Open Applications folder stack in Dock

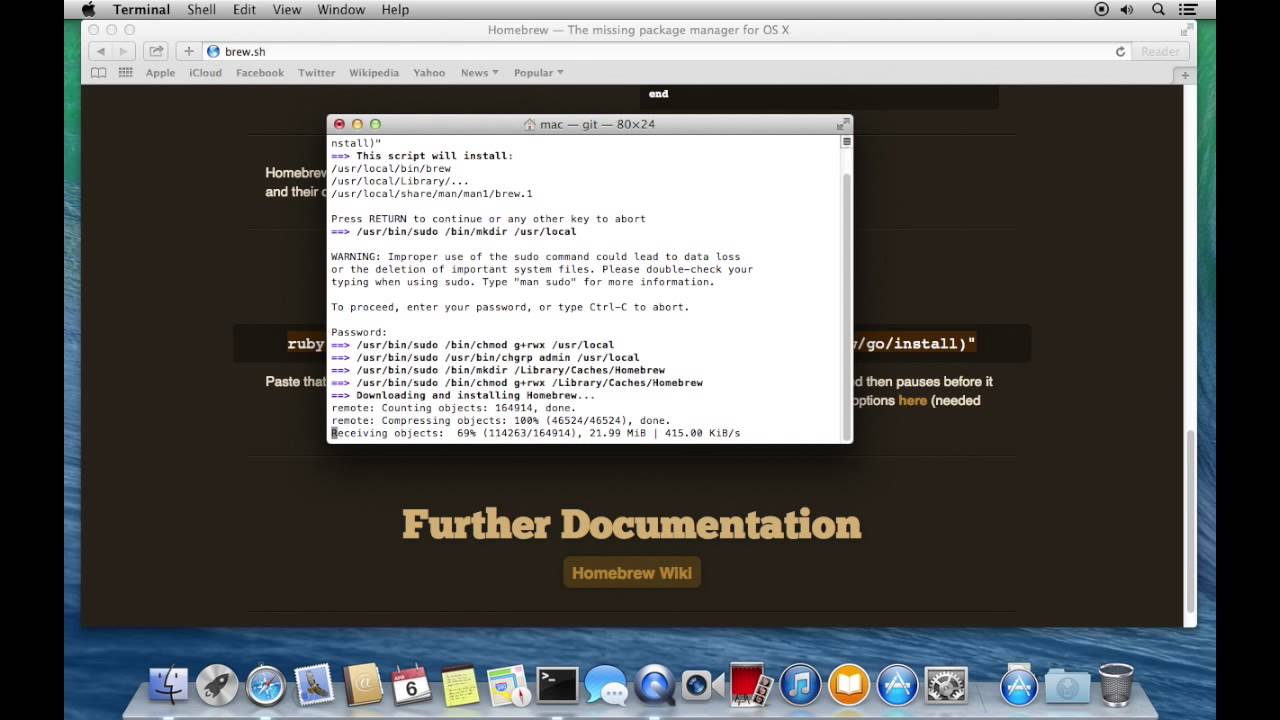click(x=1019, y=685)
